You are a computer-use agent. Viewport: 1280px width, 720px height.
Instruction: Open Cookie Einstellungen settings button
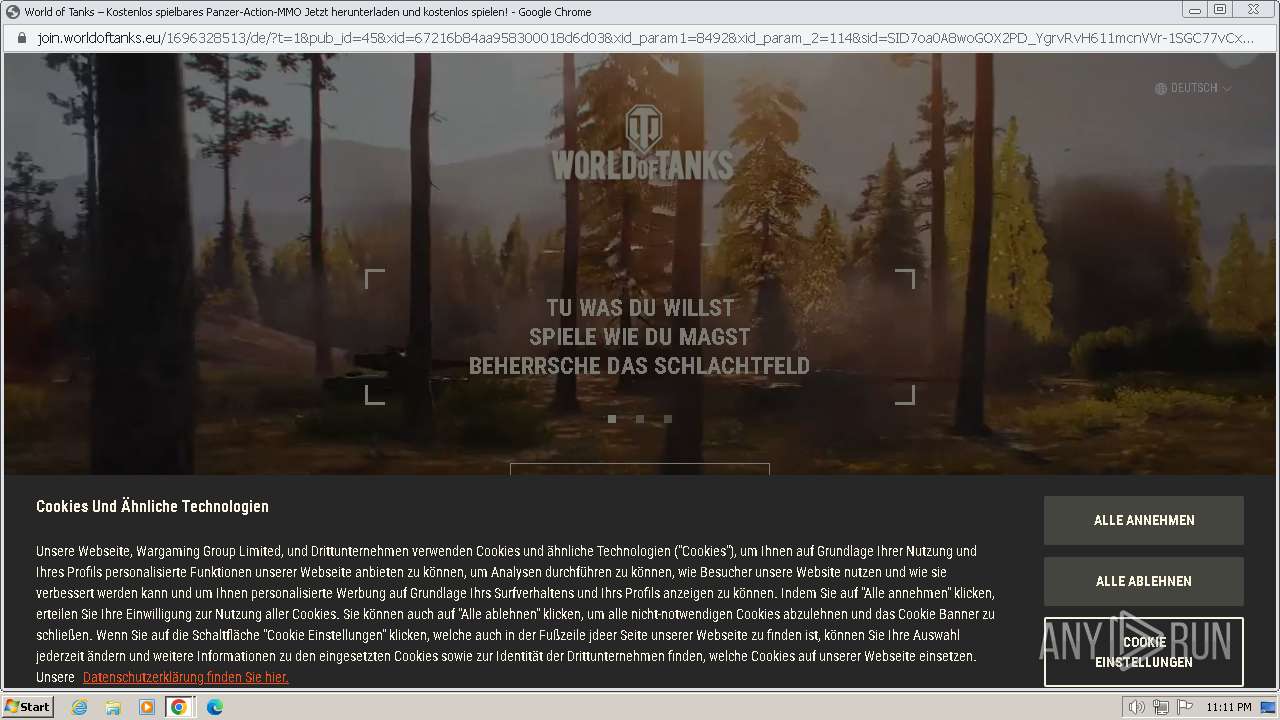pyautogui.click(x=1144, y=652)
